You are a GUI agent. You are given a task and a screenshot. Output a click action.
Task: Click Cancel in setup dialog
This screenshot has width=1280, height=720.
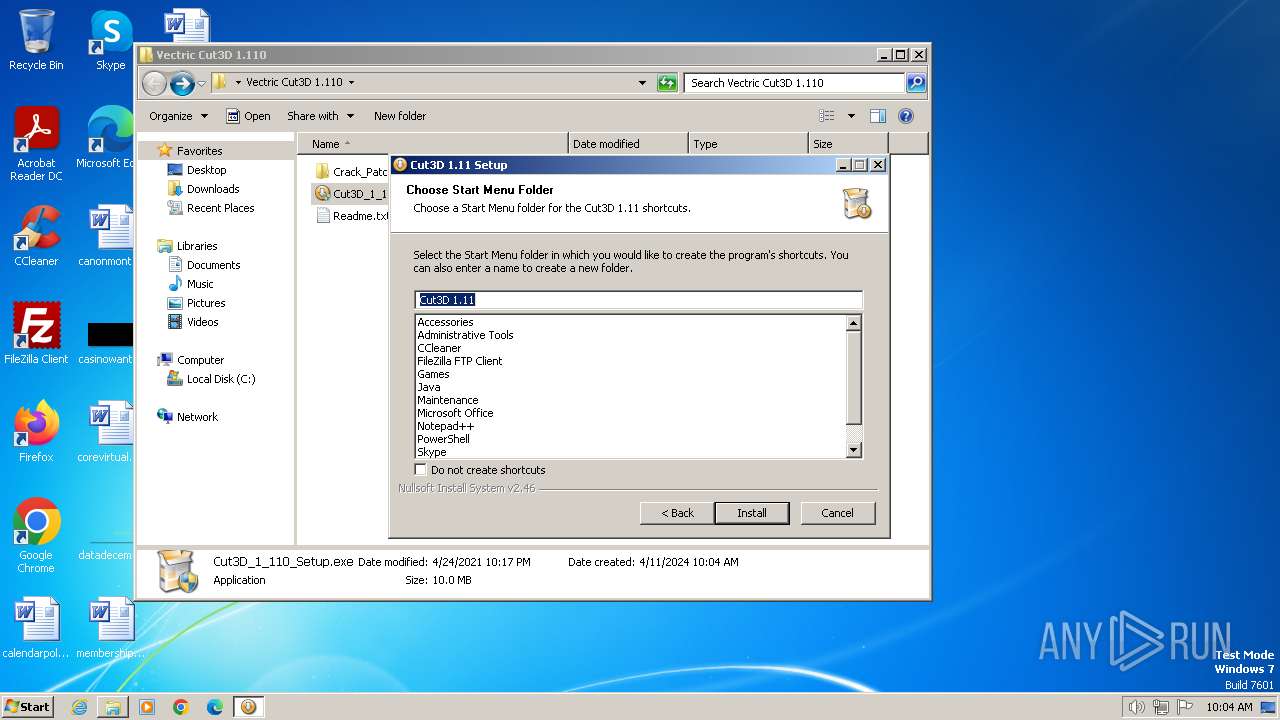point(837,513)
